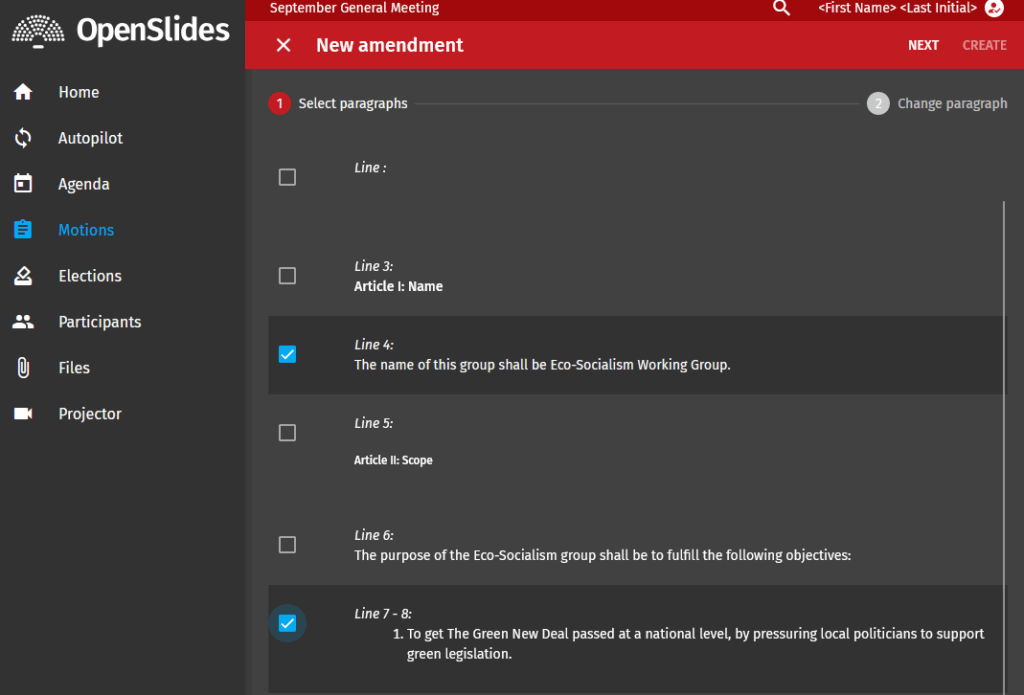This screenshot has height=695, width=1024.
Task: Tick the Line 5 Article II checkbox
Action: click(x=287, y=433)
